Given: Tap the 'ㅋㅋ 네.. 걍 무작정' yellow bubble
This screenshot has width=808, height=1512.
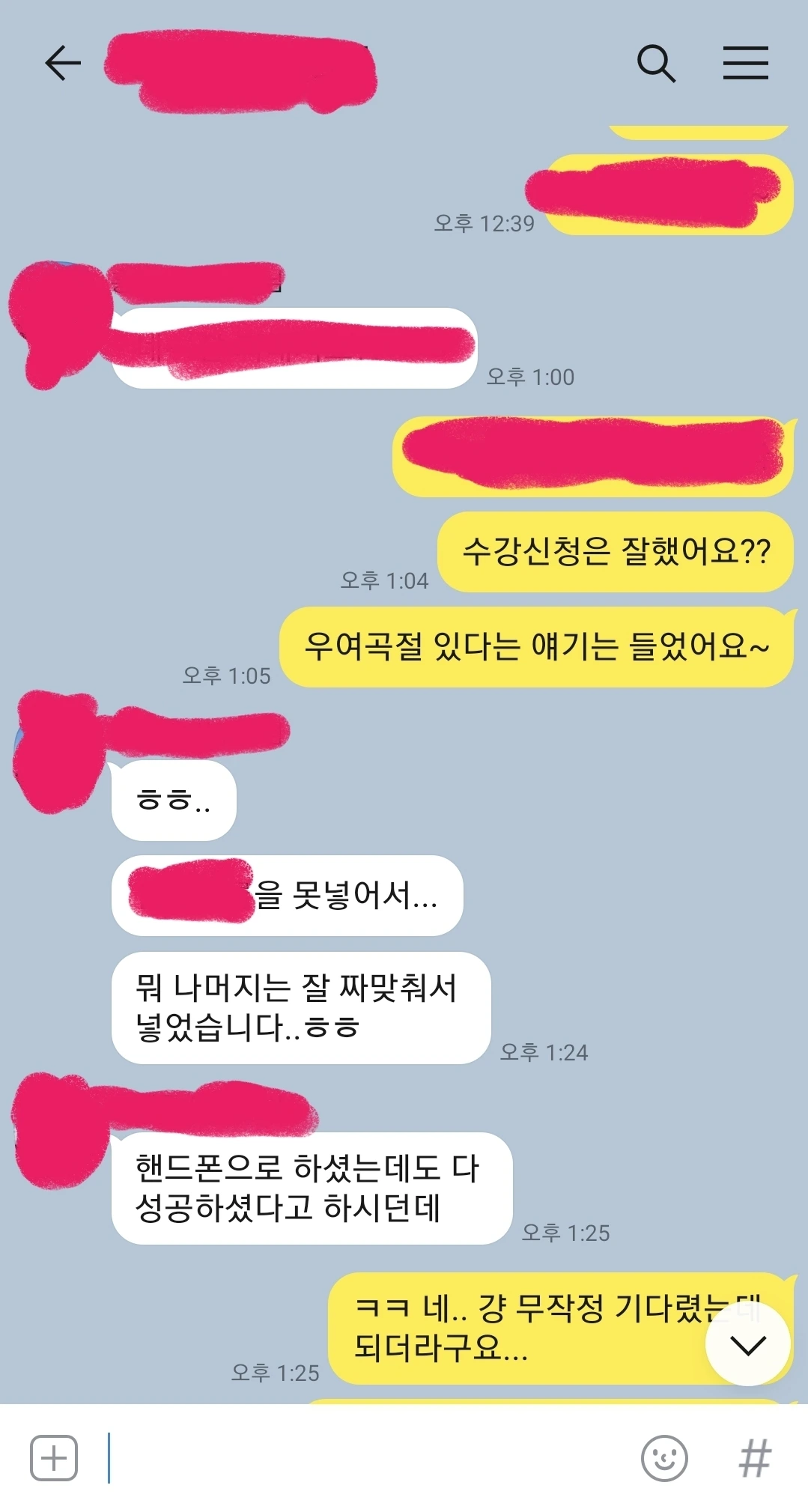Looking at the screenshot, I should tap(560, 1329).
